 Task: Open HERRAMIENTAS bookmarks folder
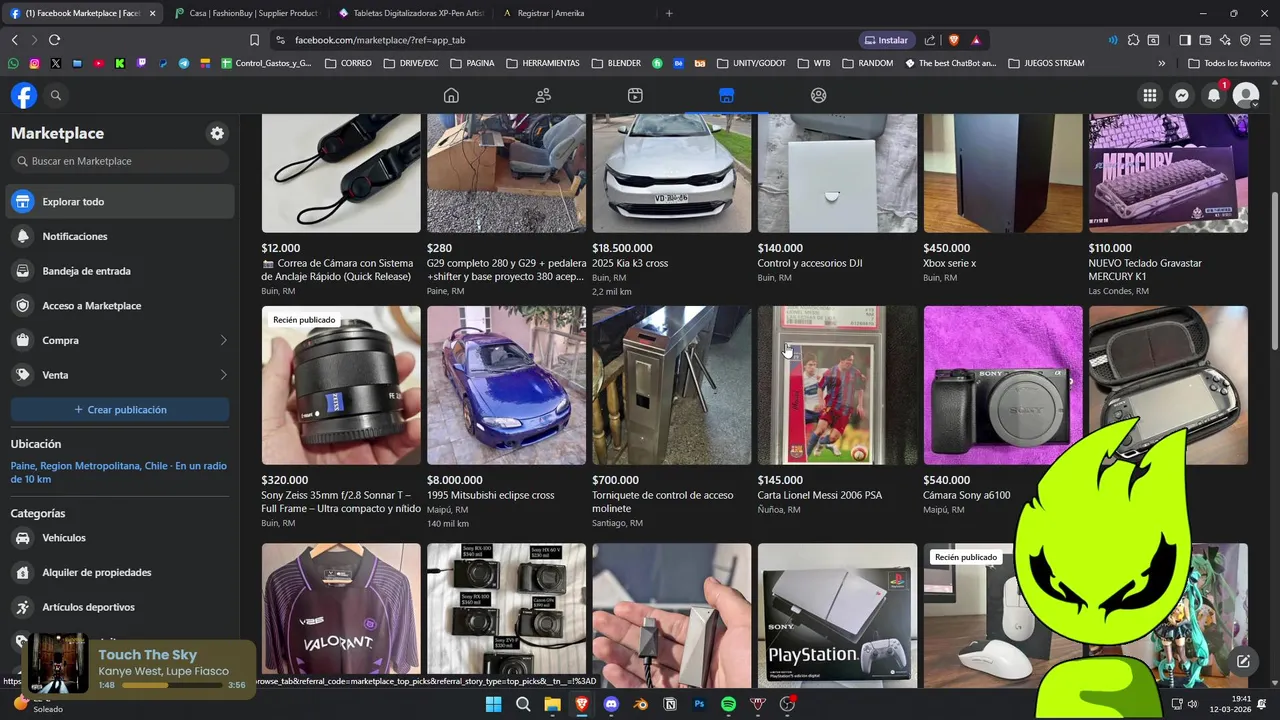[x=543, y=63]
